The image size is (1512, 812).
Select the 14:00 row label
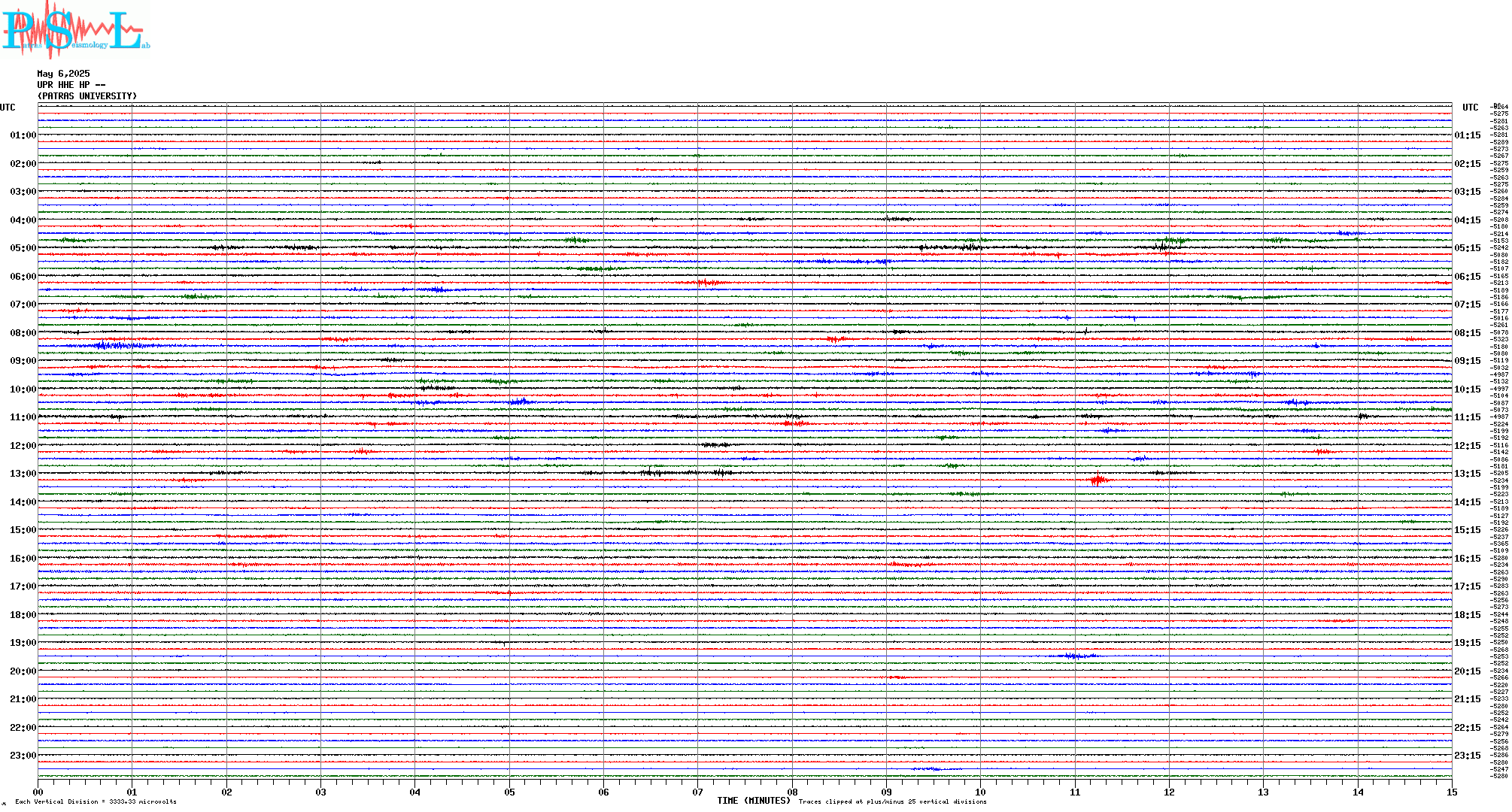23,502
